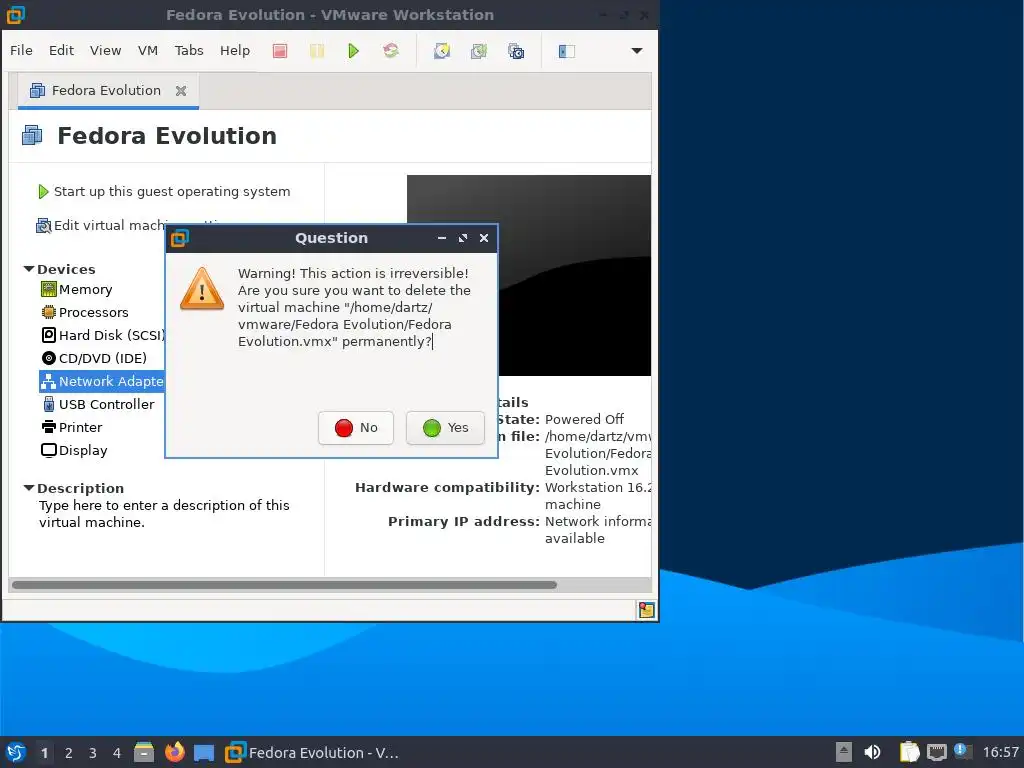Open the Help menu
This screenshot has height=768, width=1024.
coord(234,50)
